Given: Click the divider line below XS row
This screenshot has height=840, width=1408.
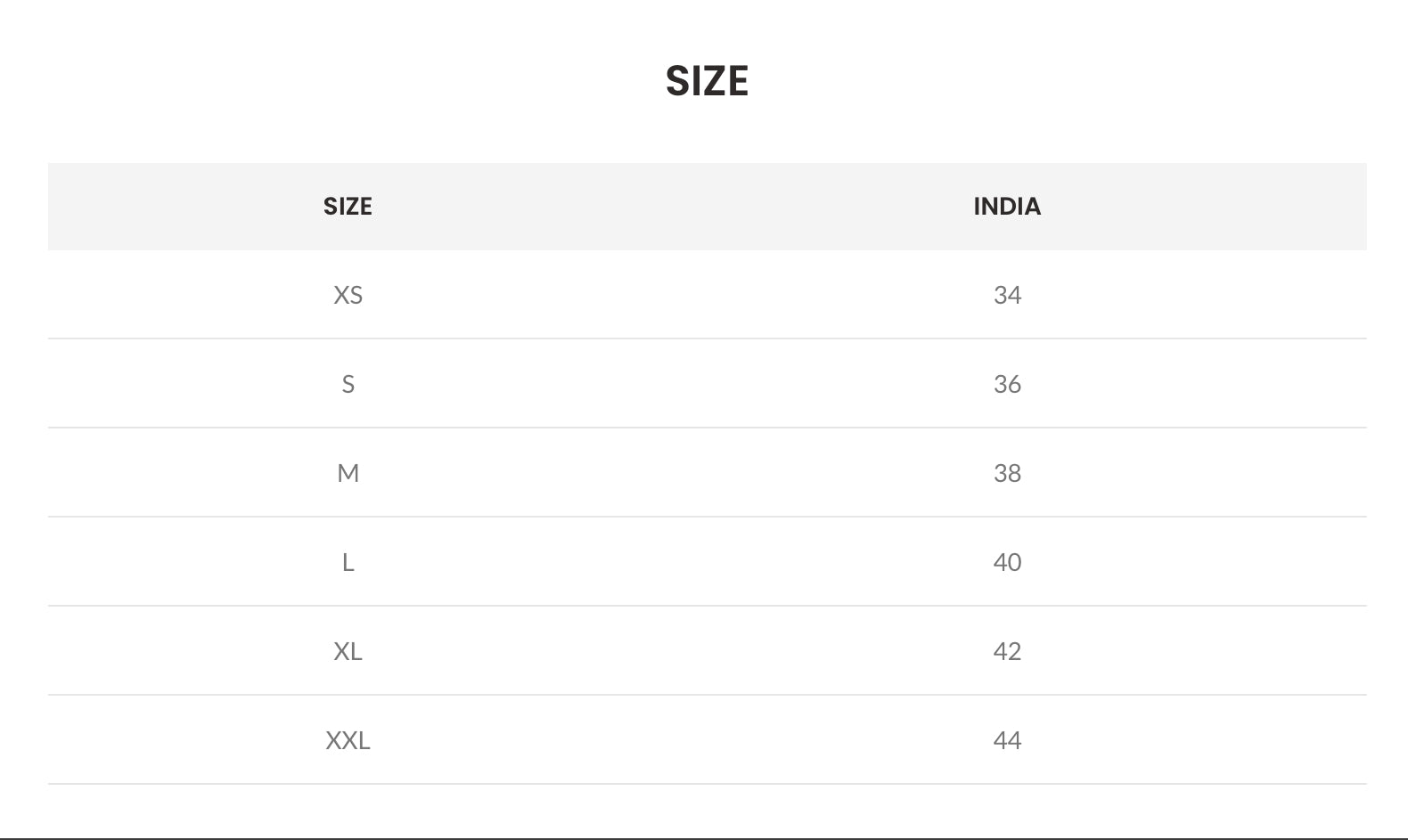Looking at the screenshot, I should (x=707, y=338).
